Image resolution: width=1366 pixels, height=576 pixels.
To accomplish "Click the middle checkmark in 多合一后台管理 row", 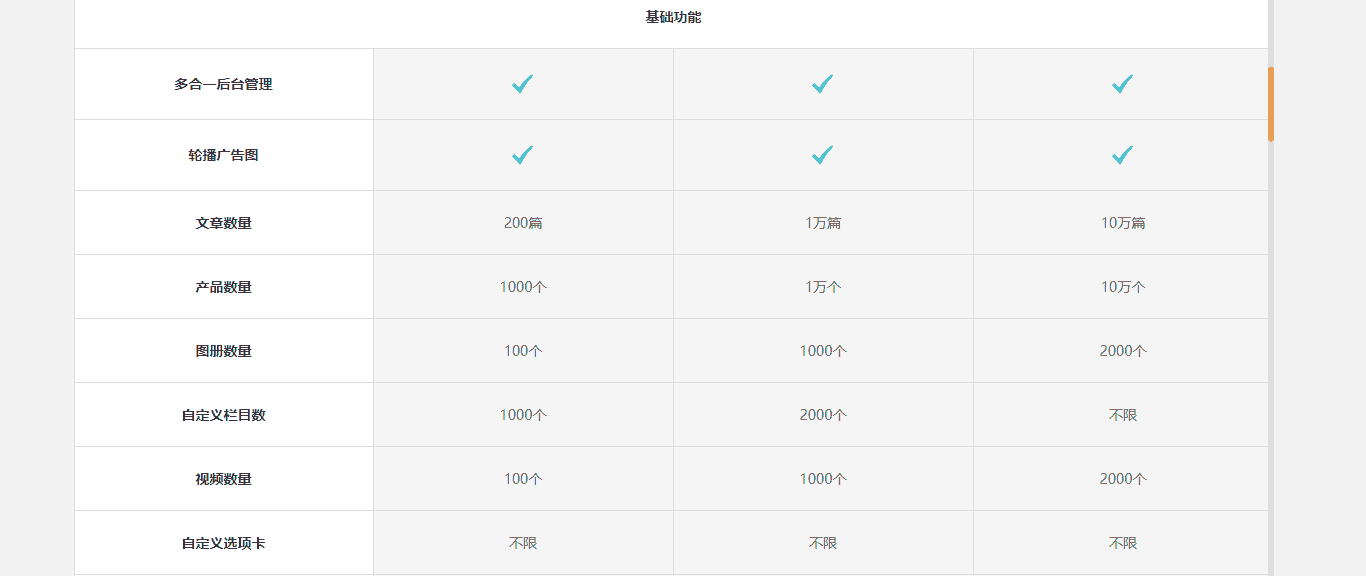I will 823,84.
